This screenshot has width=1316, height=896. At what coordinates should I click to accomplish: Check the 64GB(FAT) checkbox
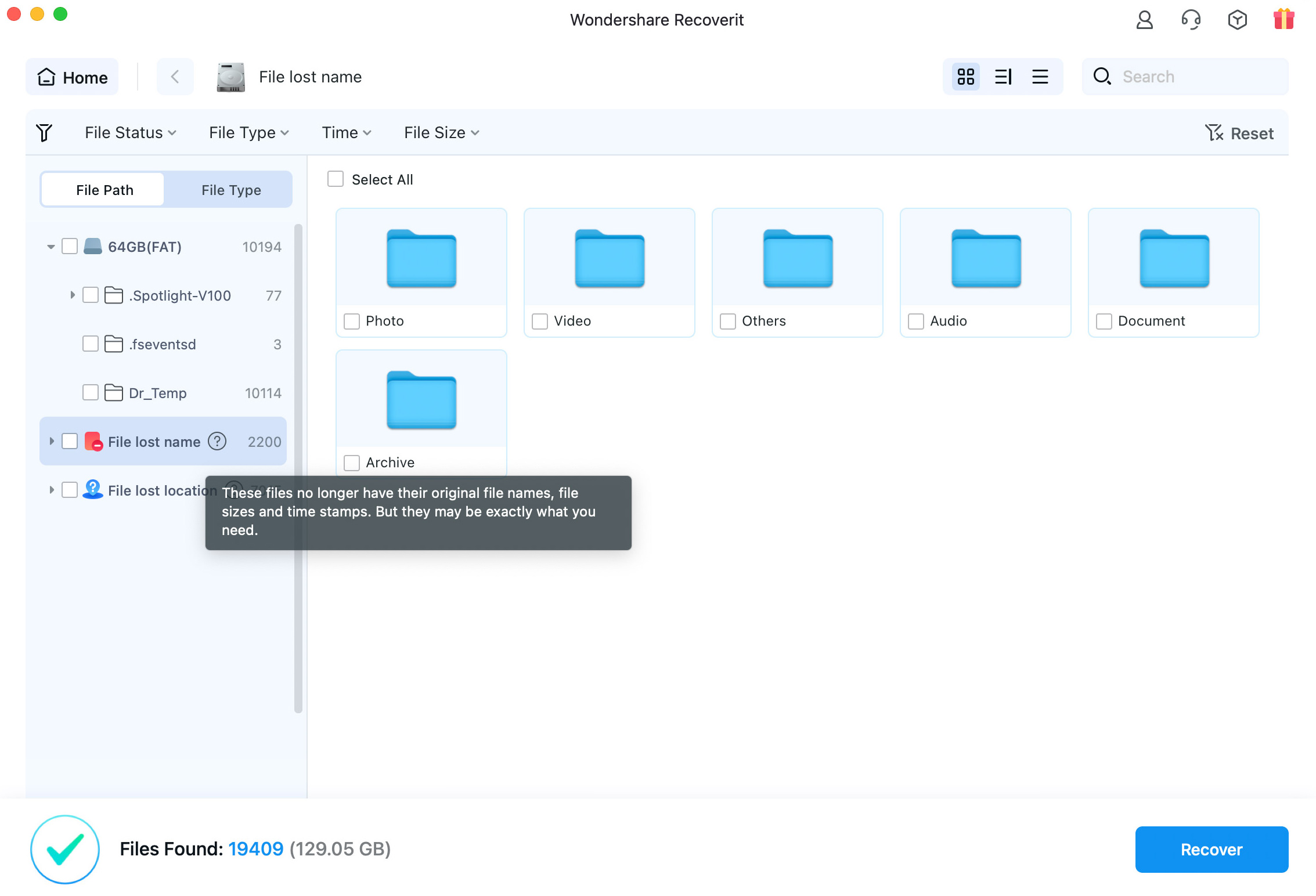(70, 246)
